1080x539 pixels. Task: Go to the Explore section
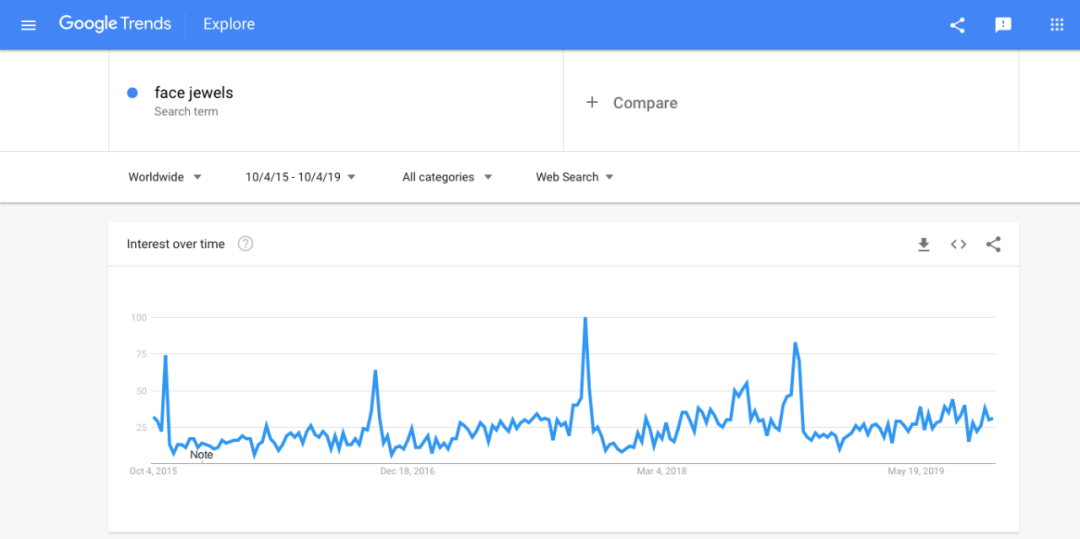point(229,24)
